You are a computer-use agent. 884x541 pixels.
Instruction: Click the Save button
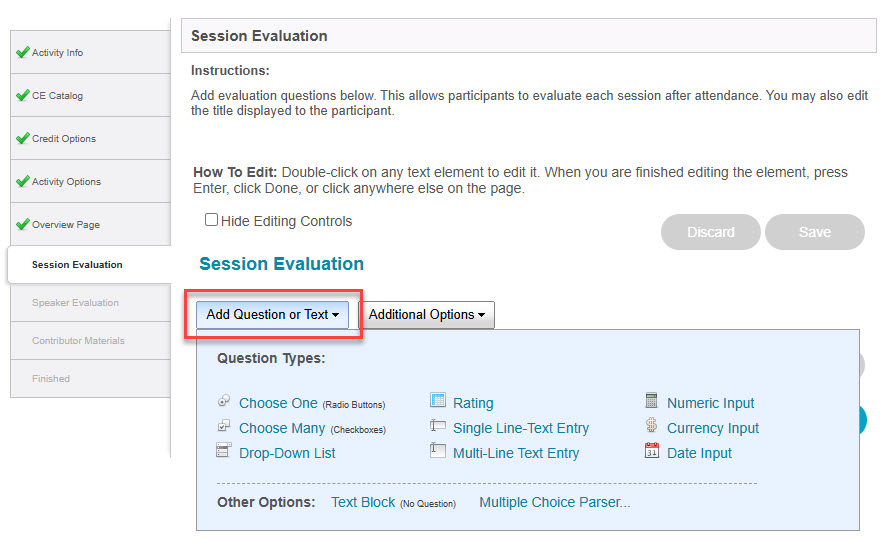(815, 232)
